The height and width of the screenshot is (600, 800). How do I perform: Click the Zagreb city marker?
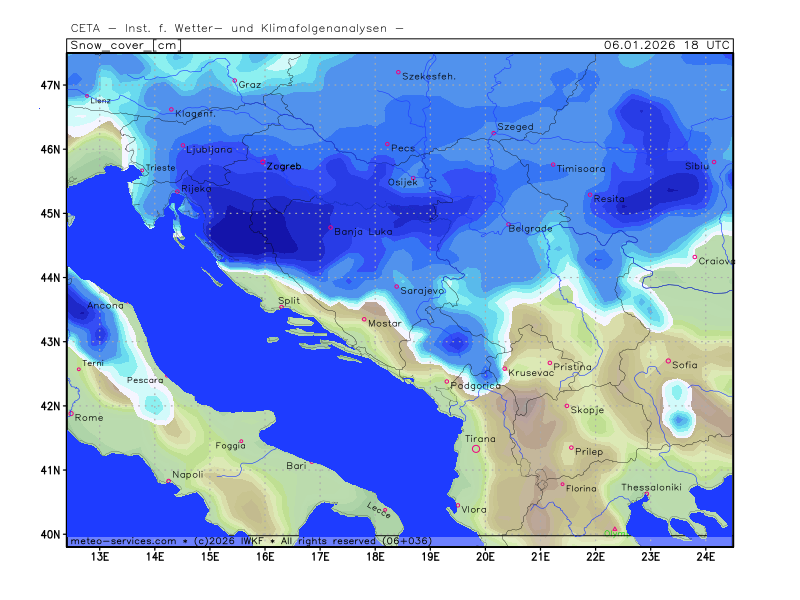263,161
